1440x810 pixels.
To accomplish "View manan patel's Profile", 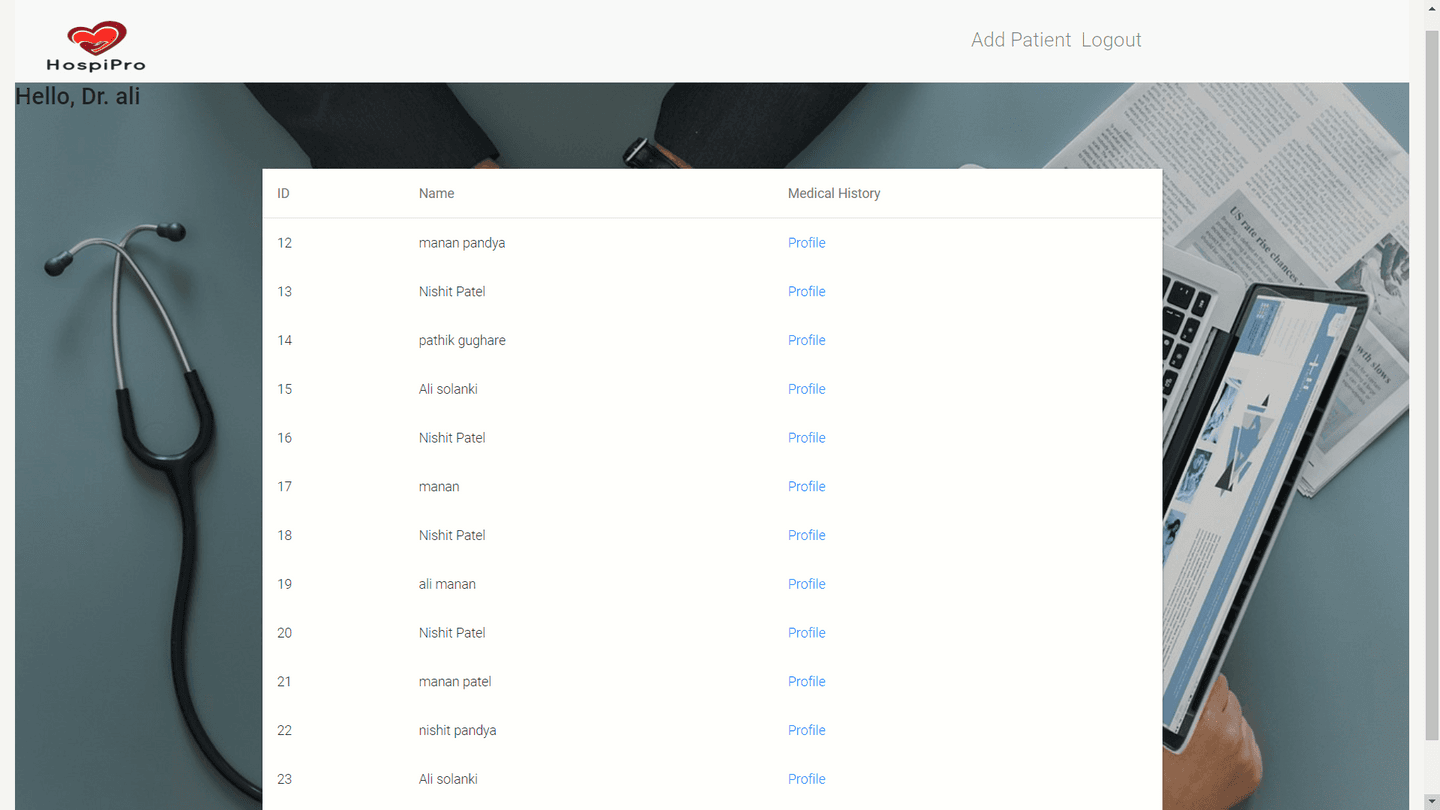I will pyautogui.click(x=806, y=682).
